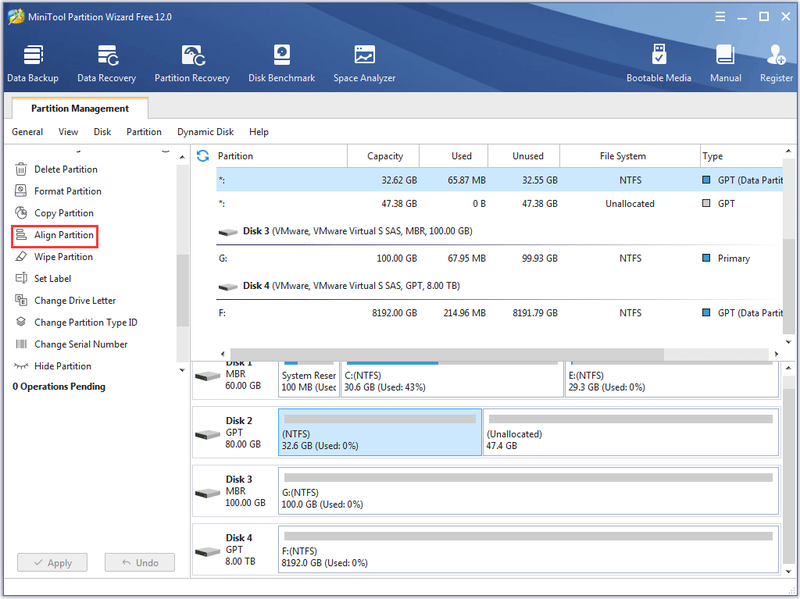800x599 pixels.
Task: Select the 47.38 GB Unallocated row
Action: 499,204
